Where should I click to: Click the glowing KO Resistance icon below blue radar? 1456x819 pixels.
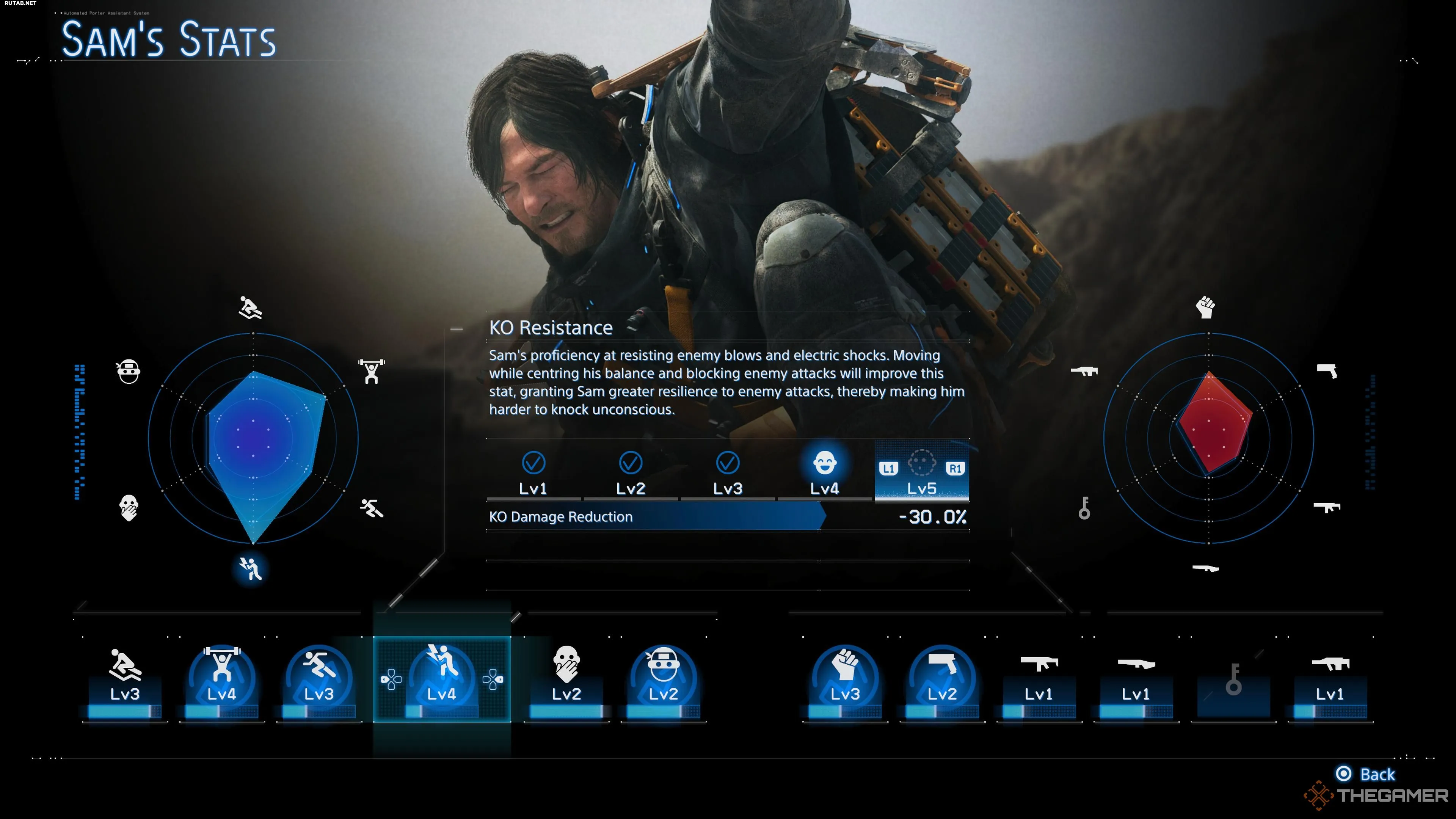coord(250,569)
